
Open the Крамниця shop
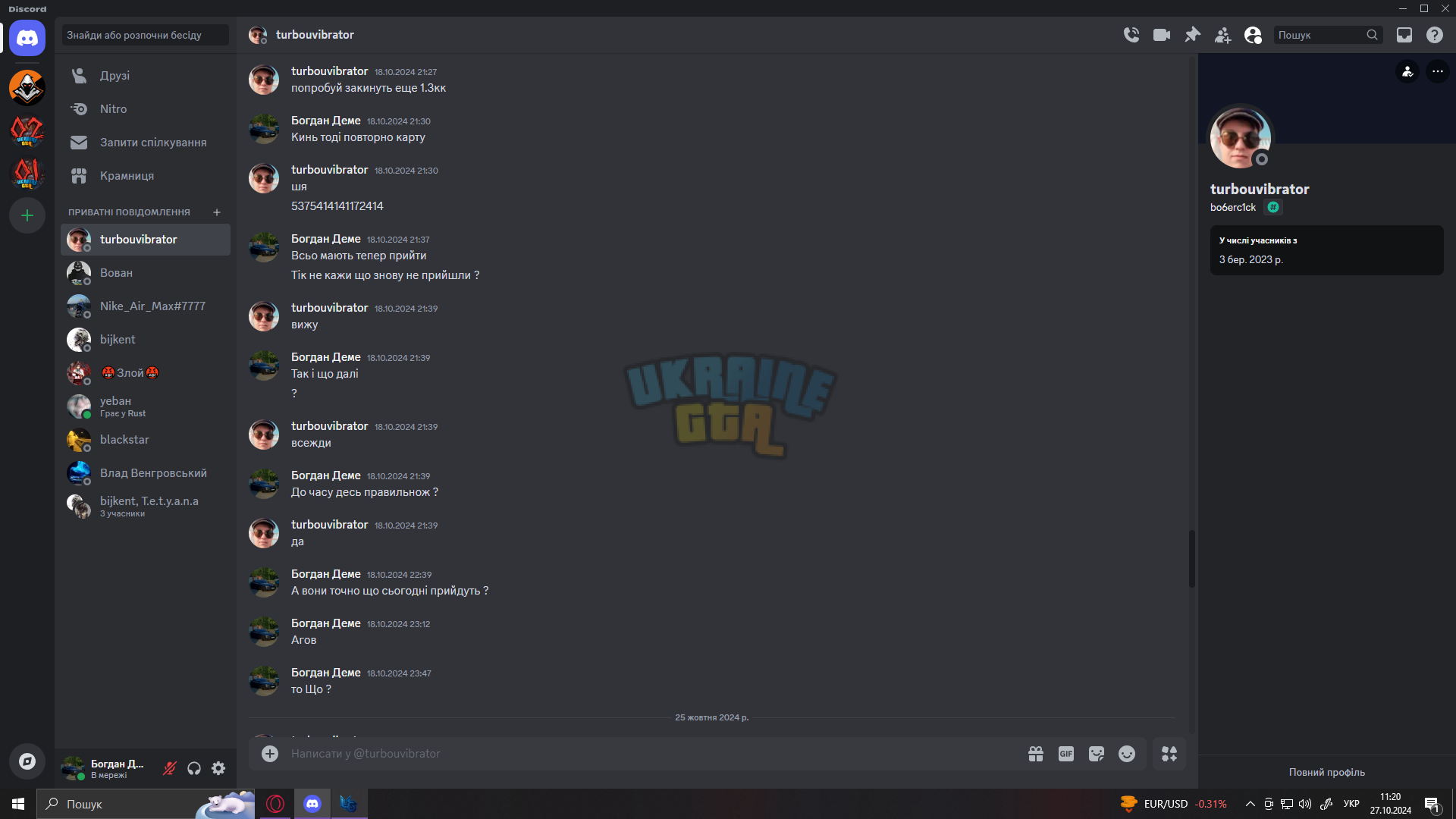pos(146,176)
